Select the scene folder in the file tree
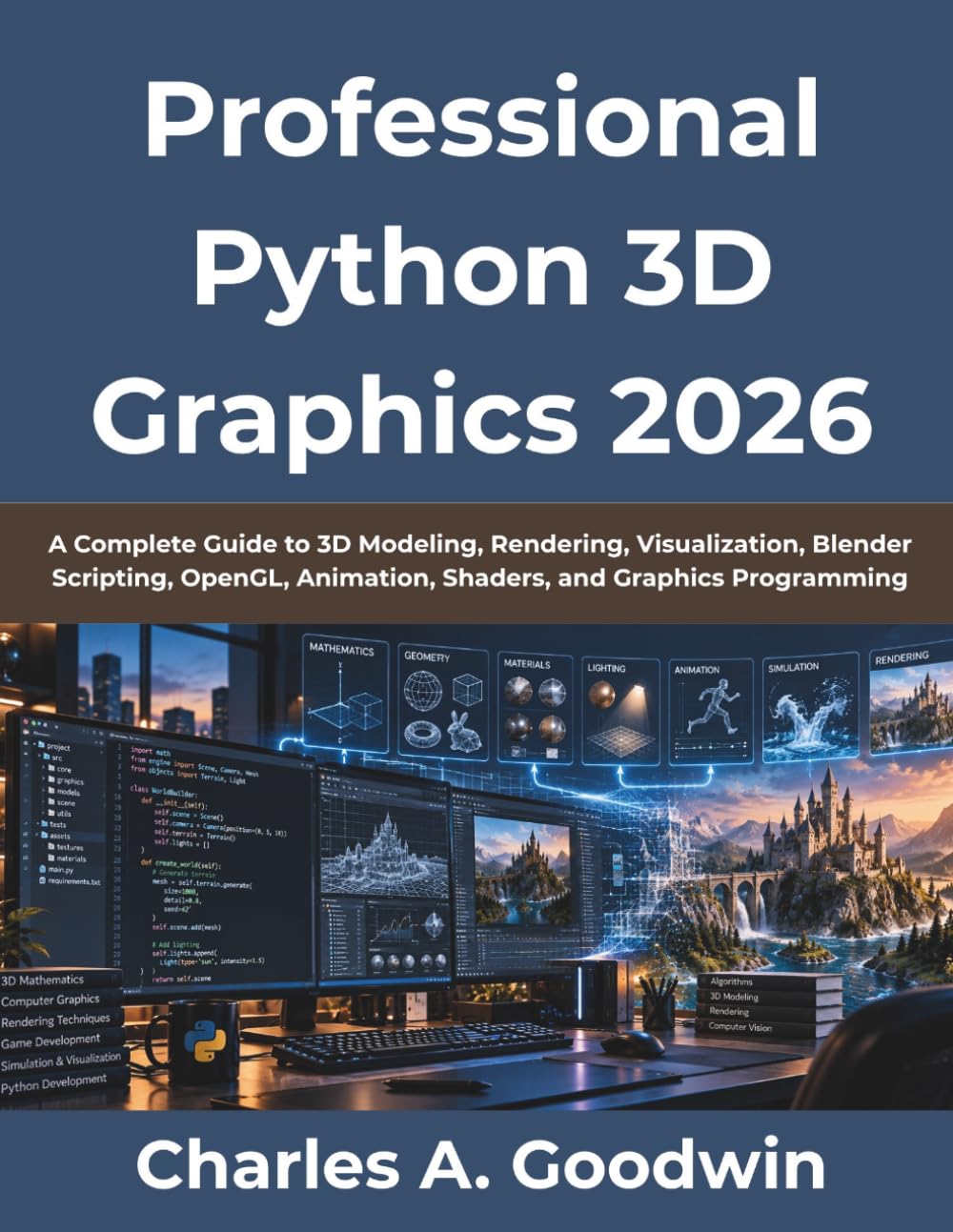This screenshot has height=1232, width=953. [x=61, y=802]
